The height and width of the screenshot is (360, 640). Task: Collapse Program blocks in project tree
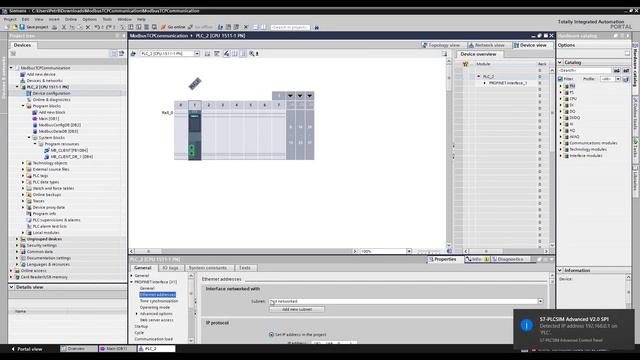click(23, 106)
